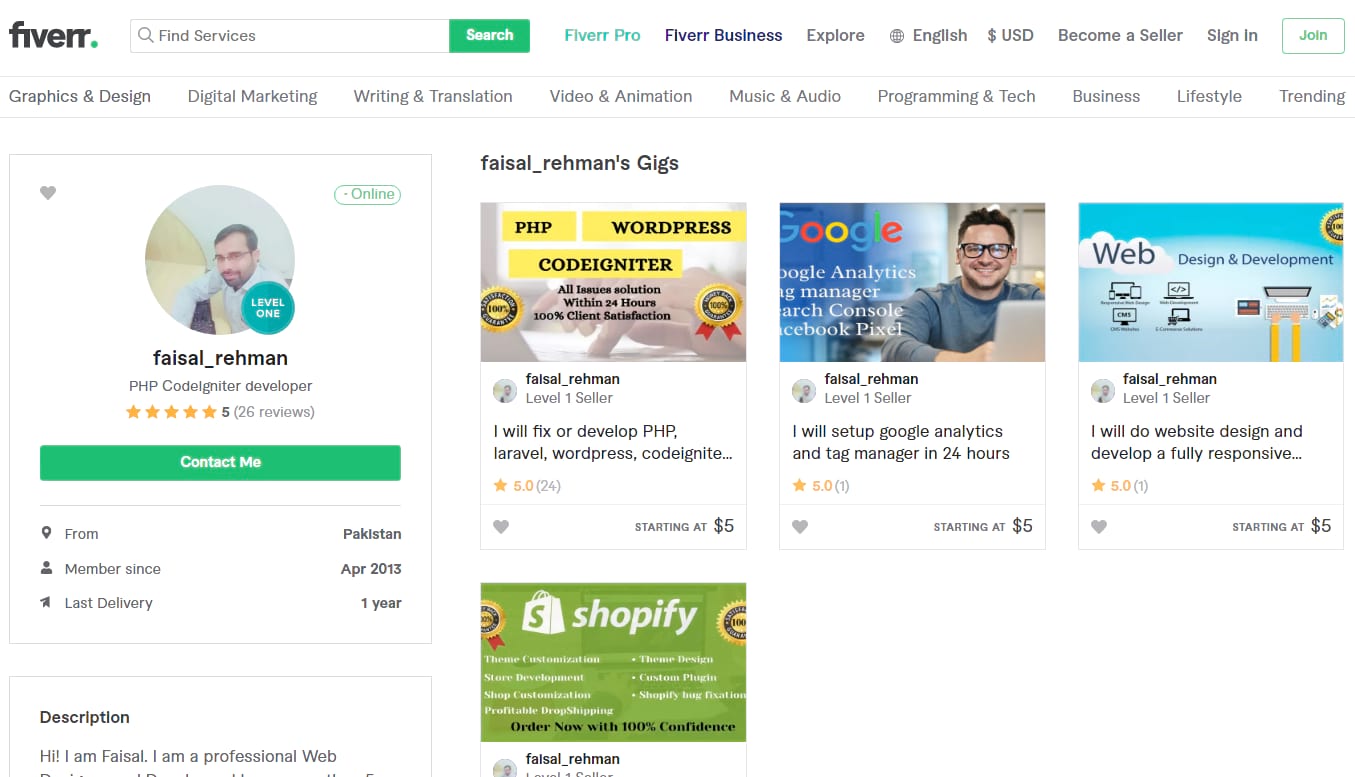Save the PHP WordPress gig with heart
This screenshot has width=1355, height=777.
point(501,527)
